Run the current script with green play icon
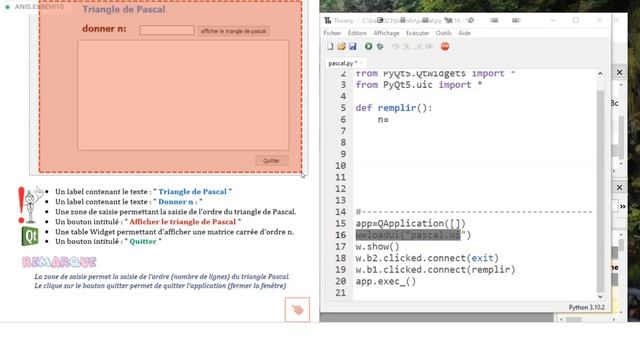 pyautogui.click(x=369, y=47)
